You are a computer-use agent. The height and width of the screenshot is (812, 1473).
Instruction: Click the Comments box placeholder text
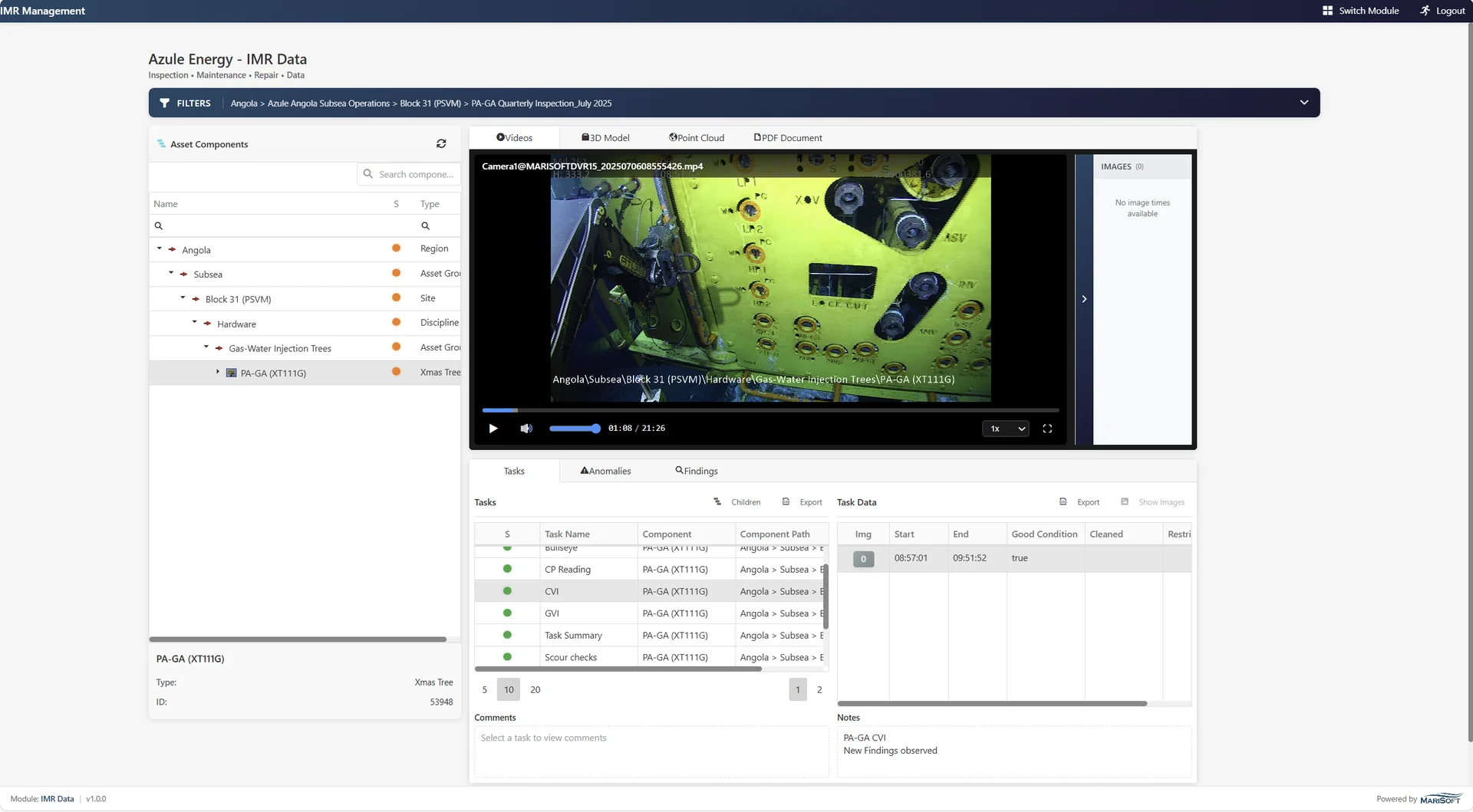[543, 738]
